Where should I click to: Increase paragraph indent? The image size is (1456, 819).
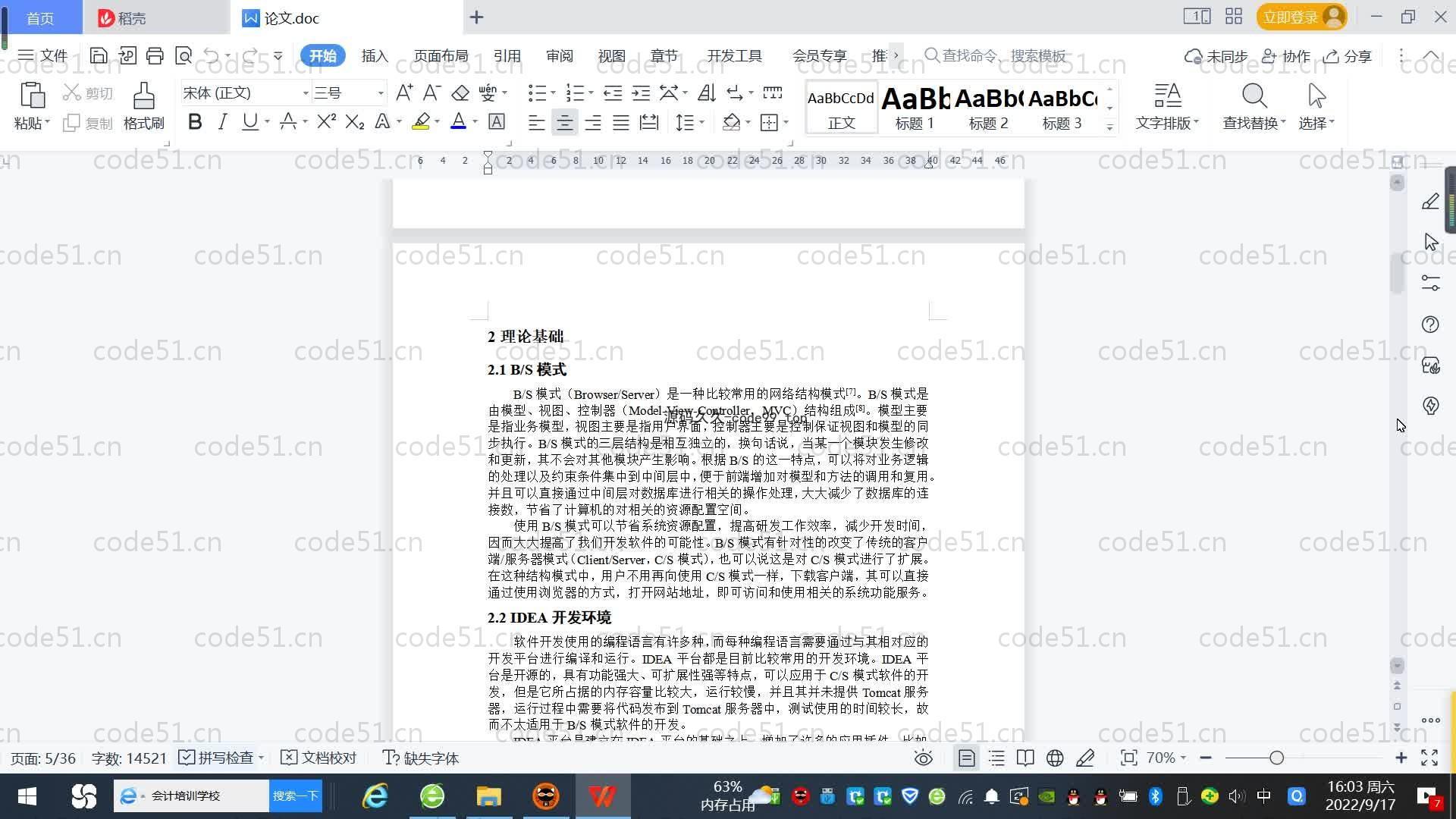(641, 93)
